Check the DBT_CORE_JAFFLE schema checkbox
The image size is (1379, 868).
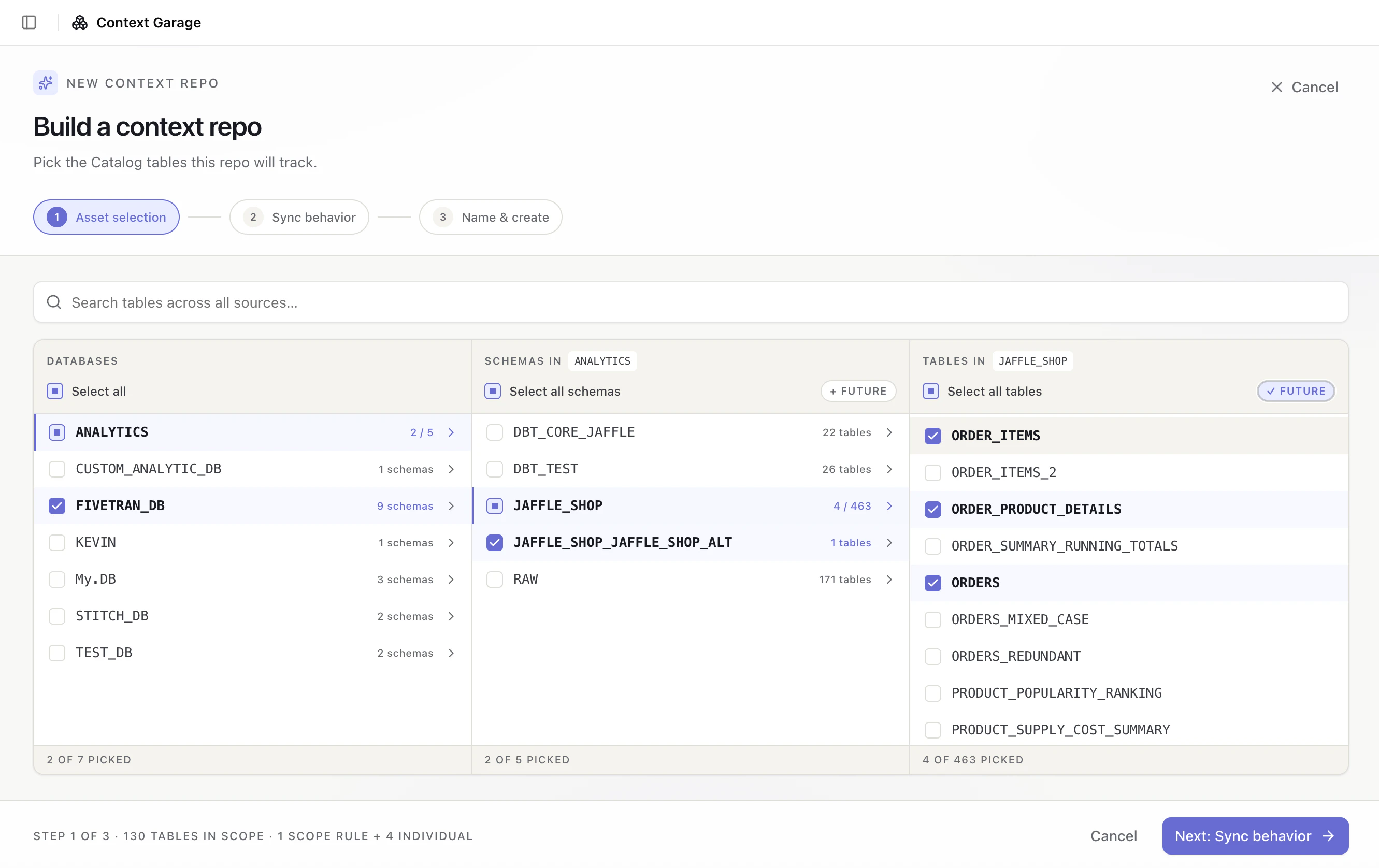click(495, 432)
